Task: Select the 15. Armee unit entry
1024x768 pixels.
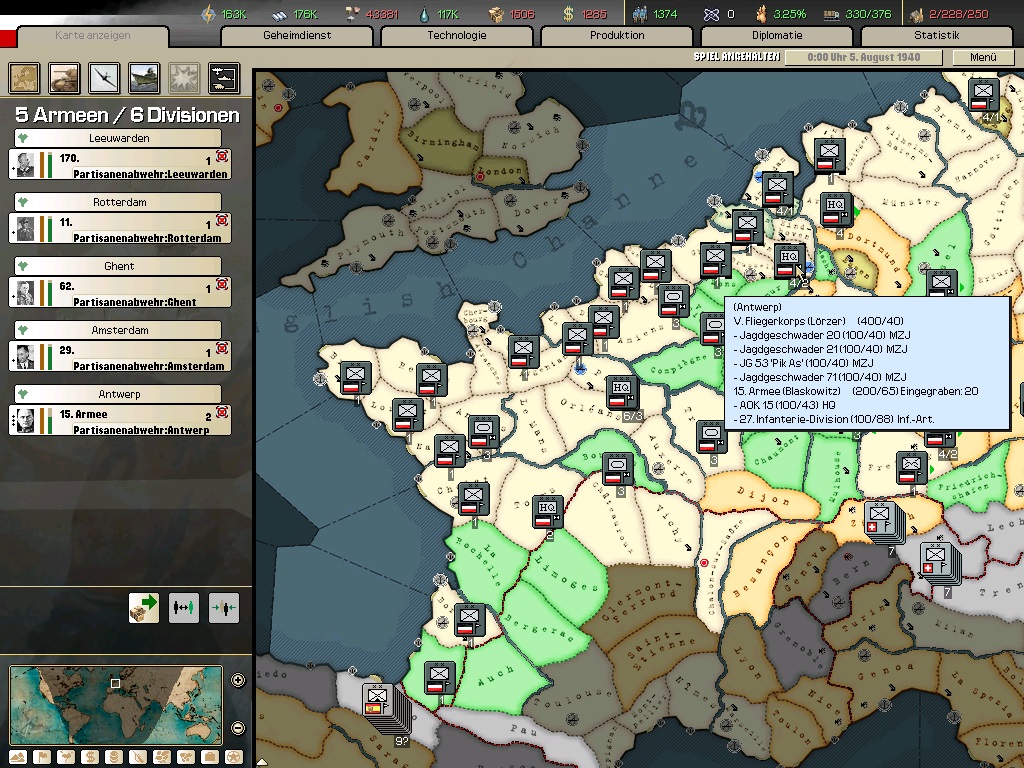Action: click(x=120, y=420)
